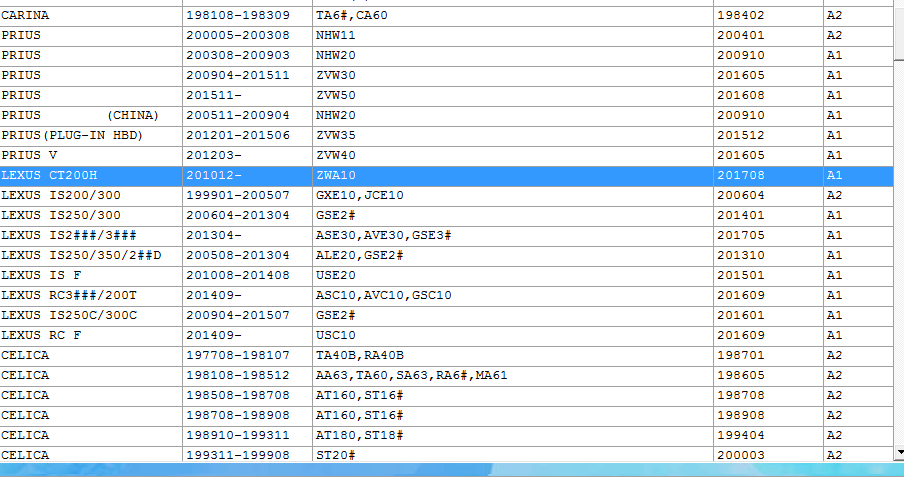Click the ASE30,AVE30,GSE3# frame cell
Image resolution: width=904 pixels, height=477 pixels.
click(x=513, y=235)
